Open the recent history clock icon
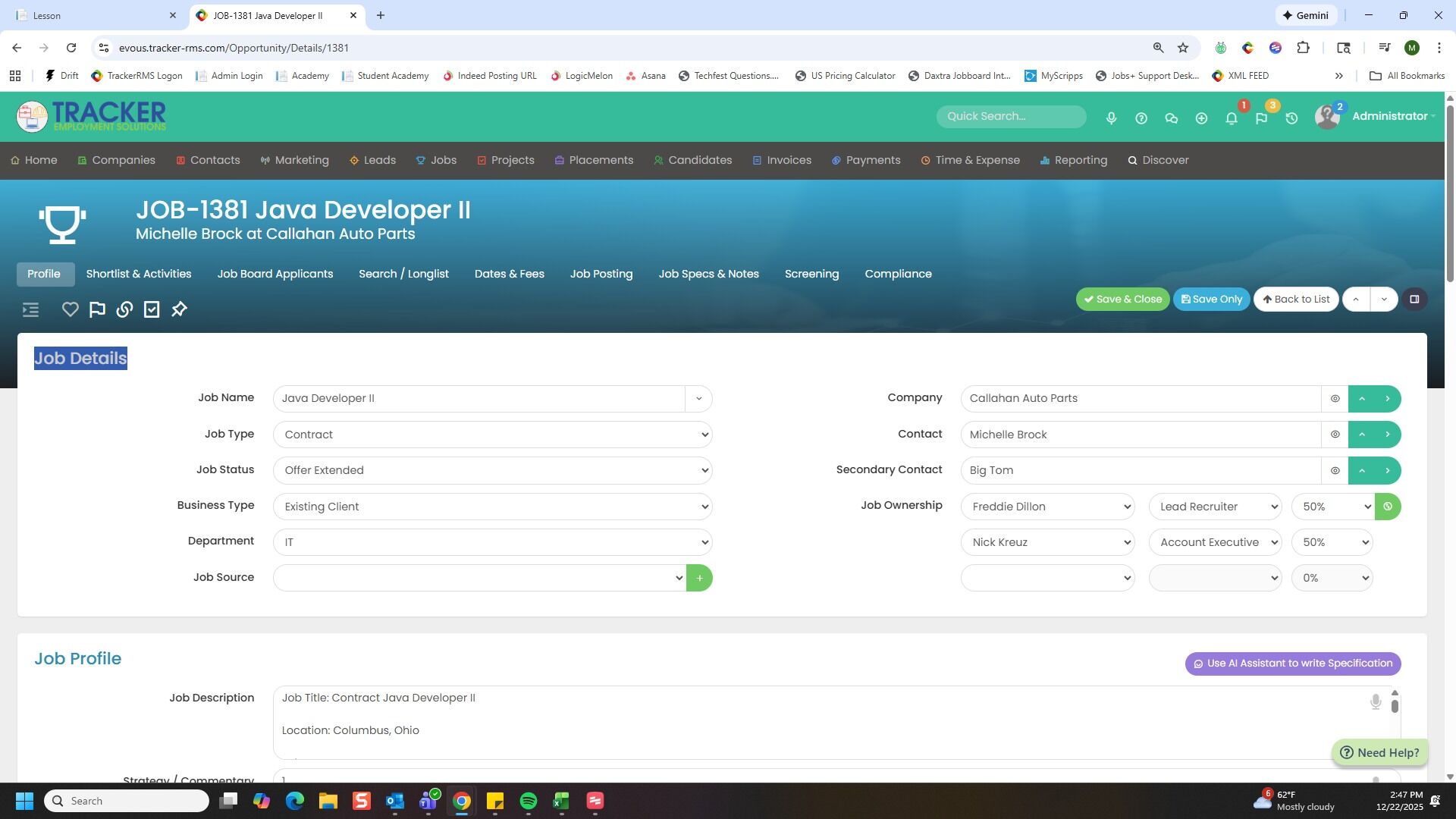The height and width of the screenshot is (819, 1456). pos(1291,118)
